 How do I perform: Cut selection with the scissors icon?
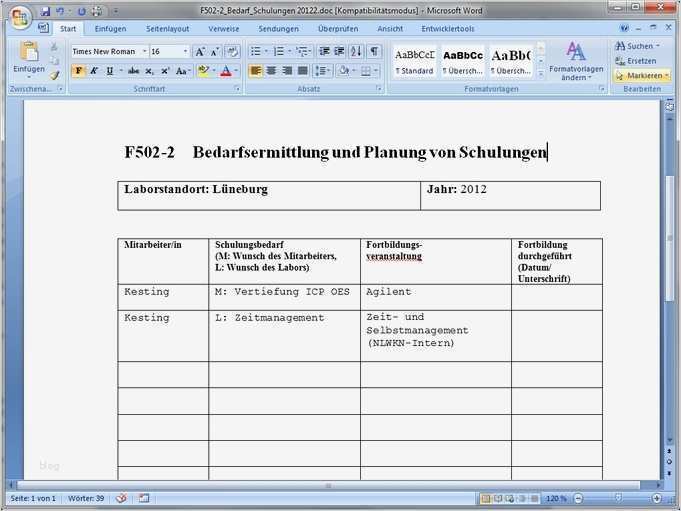point(54,46)
